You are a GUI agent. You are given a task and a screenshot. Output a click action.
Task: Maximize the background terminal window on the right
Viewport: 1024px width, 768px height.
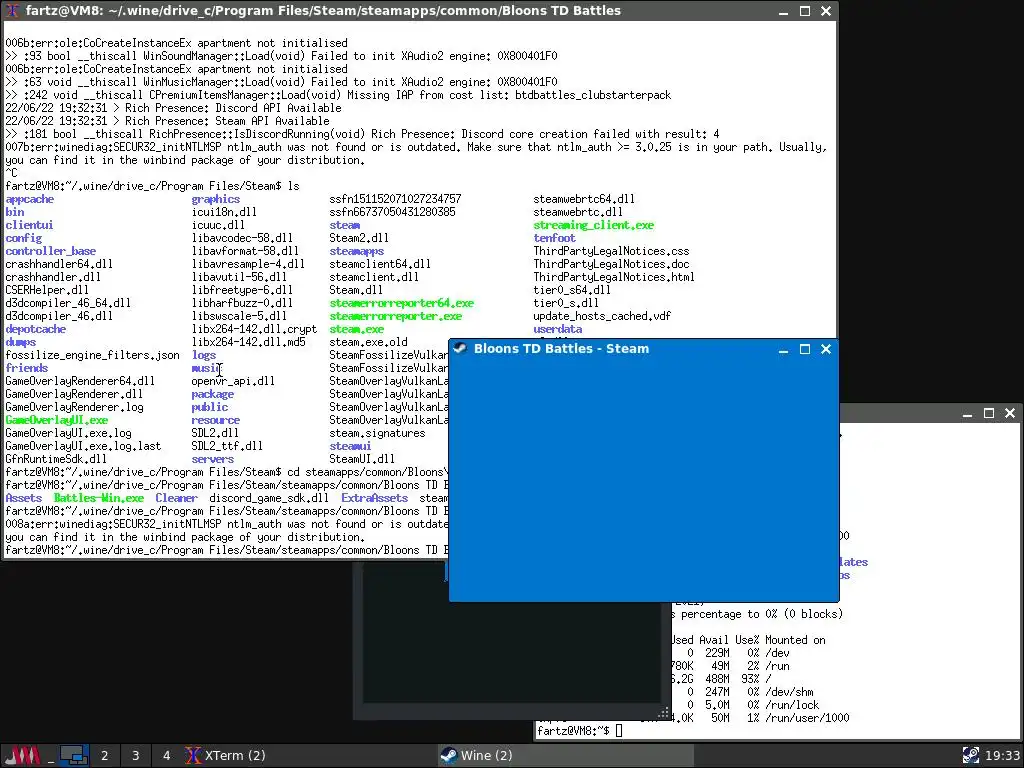click(989, 413)
